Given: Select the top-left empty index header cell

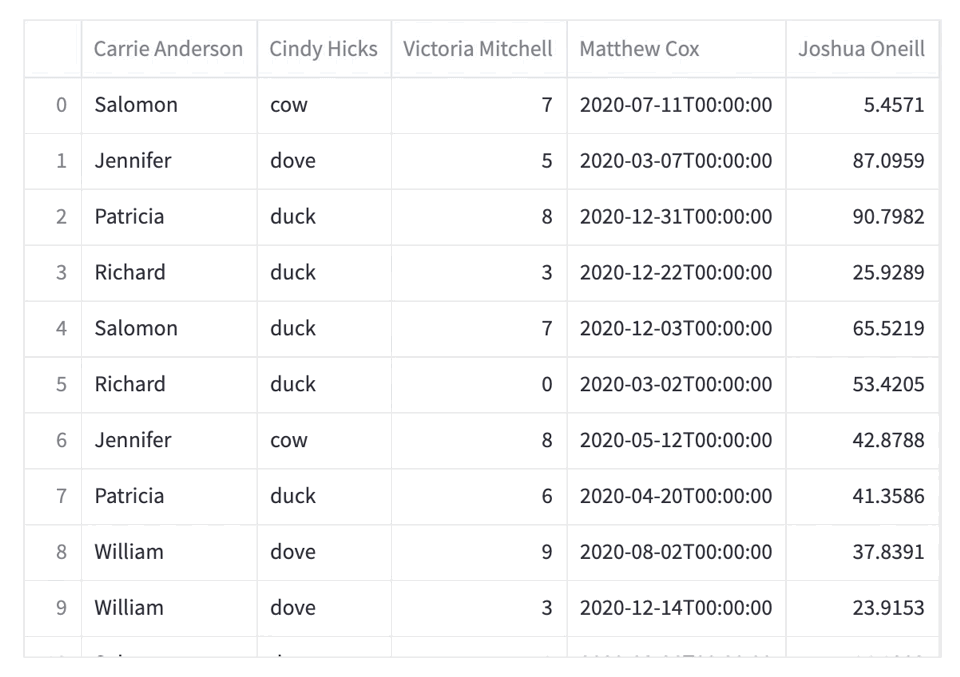Looking at the screenshot, I should (53, 49).
